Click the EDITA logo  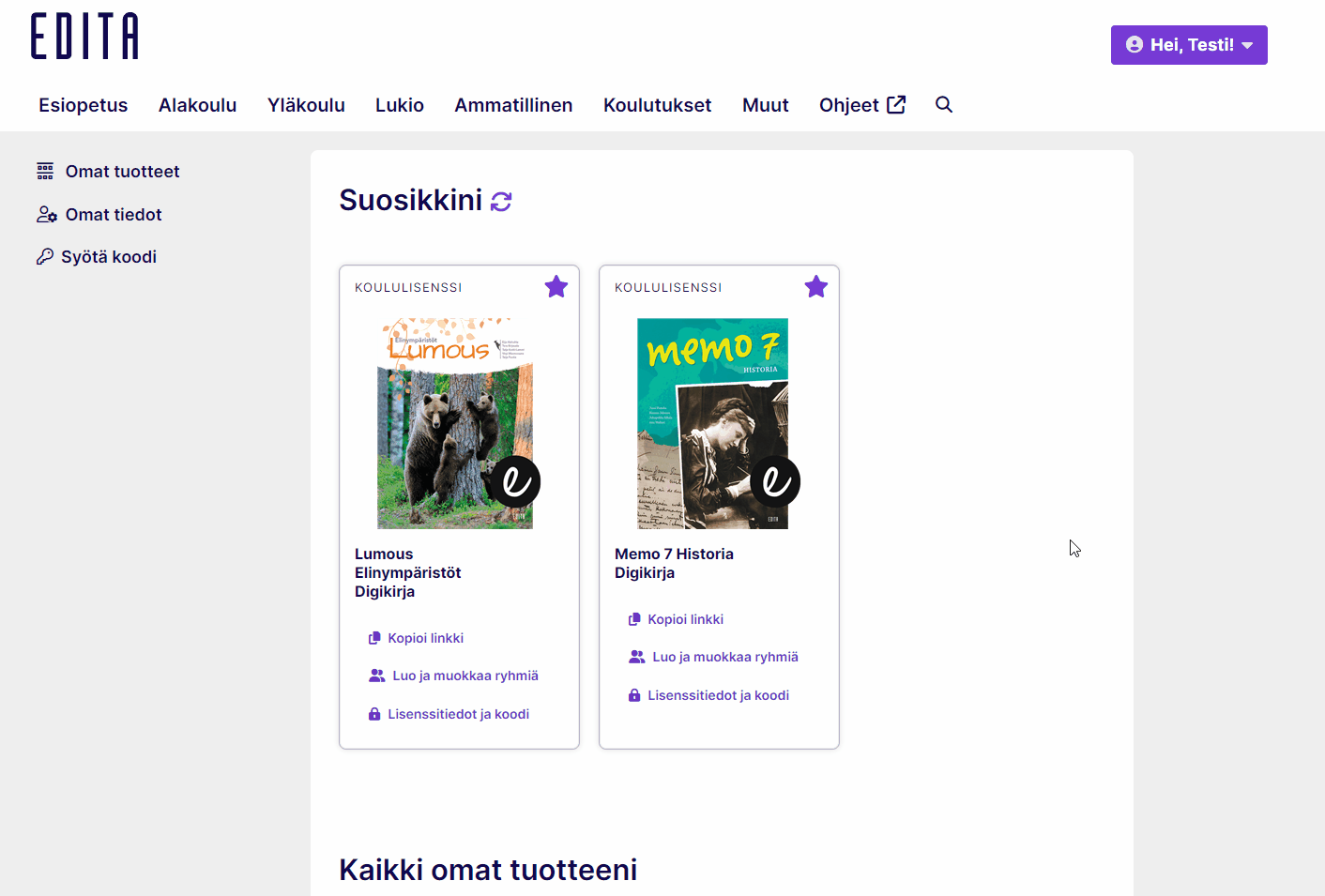tap(84, 37)
